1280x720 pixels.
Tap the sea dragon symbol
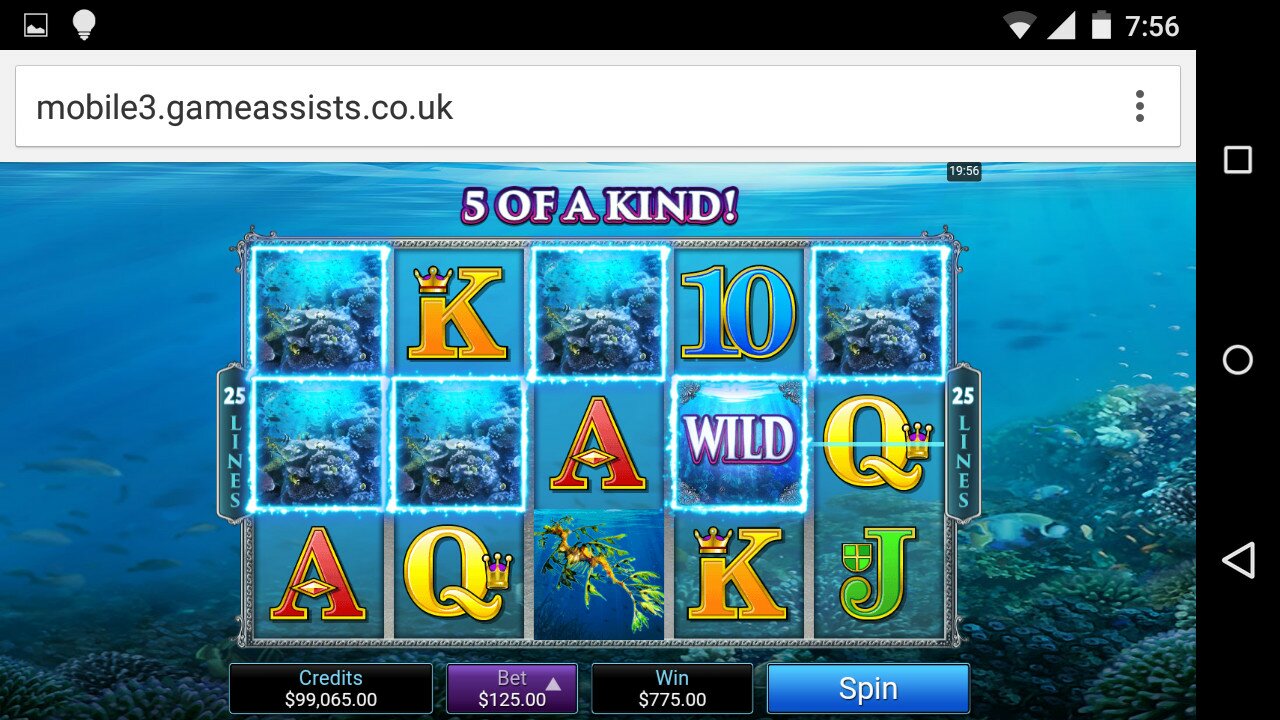coord(598,574)
